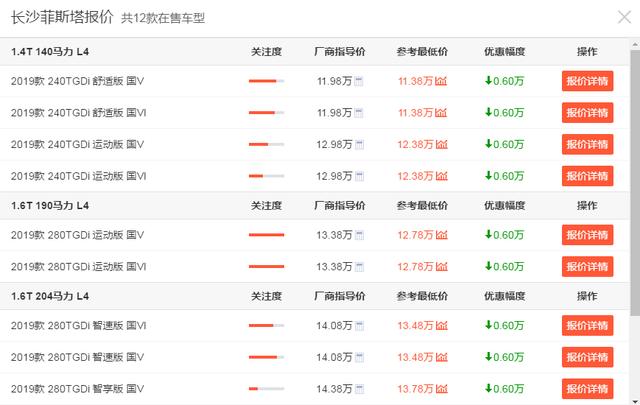Show price trend chart for 280TGDi 智速版 国V

[442, 357]
